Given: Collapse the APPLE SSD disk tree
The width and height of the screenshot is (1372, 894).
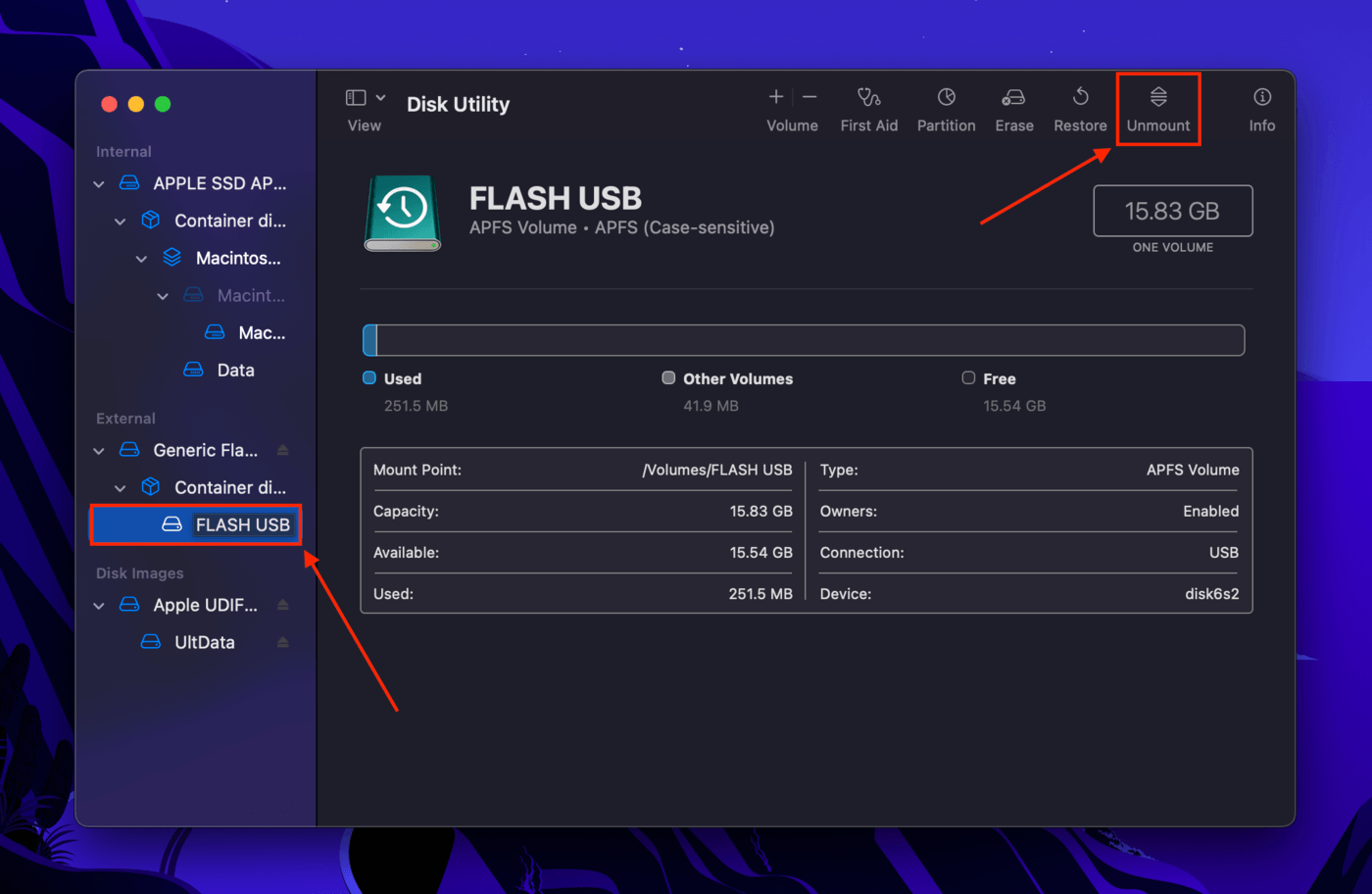Looking at the screenshot, I should pos(99,184).
